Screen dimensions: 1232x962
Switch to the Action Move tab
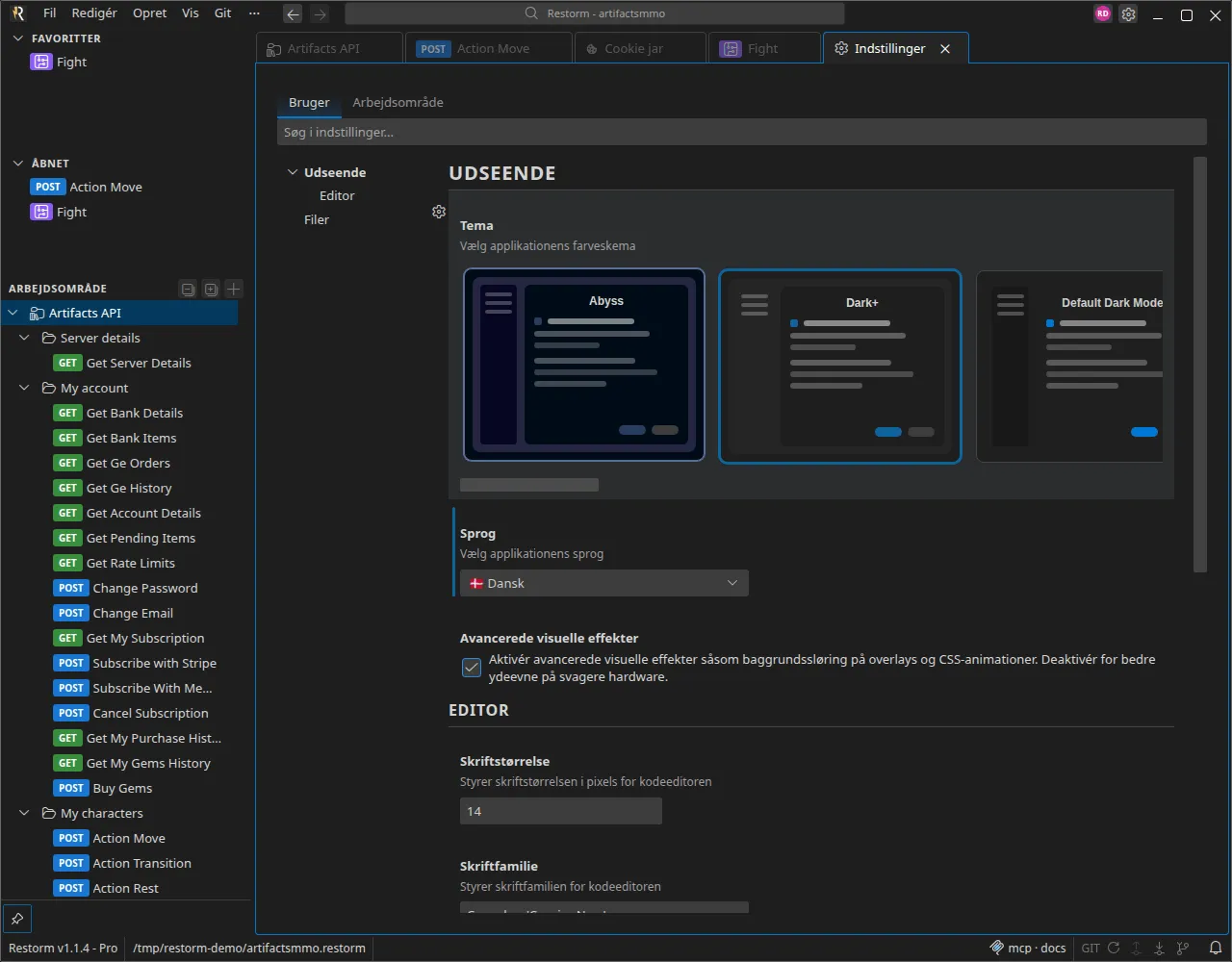[489, 48]
